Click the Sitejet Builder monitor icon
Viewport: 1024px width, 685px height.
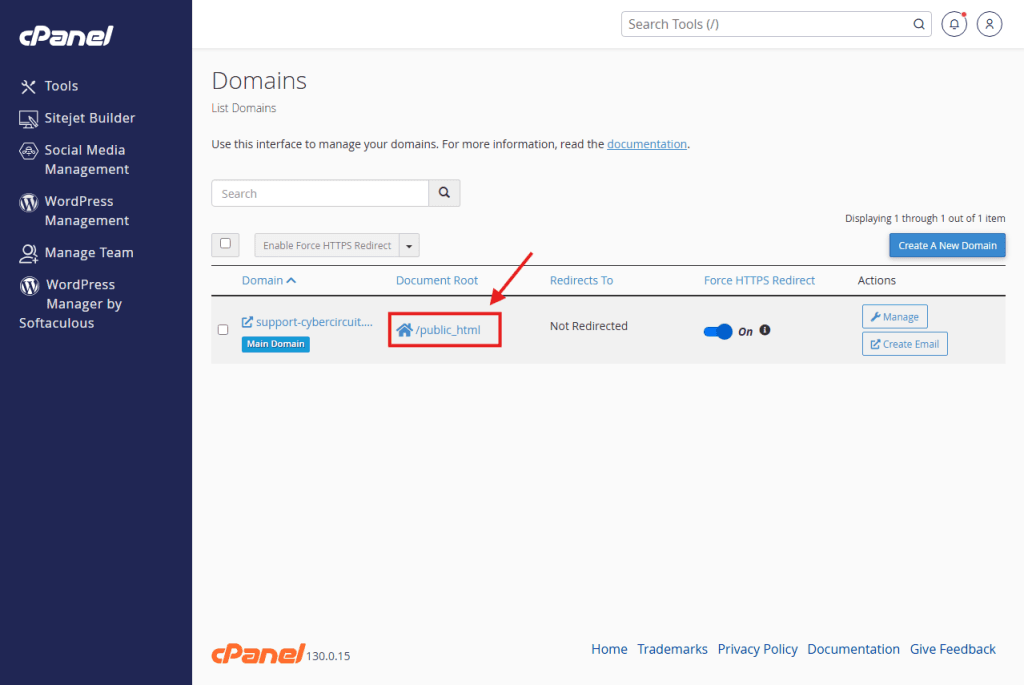click(x=29, y=118)
